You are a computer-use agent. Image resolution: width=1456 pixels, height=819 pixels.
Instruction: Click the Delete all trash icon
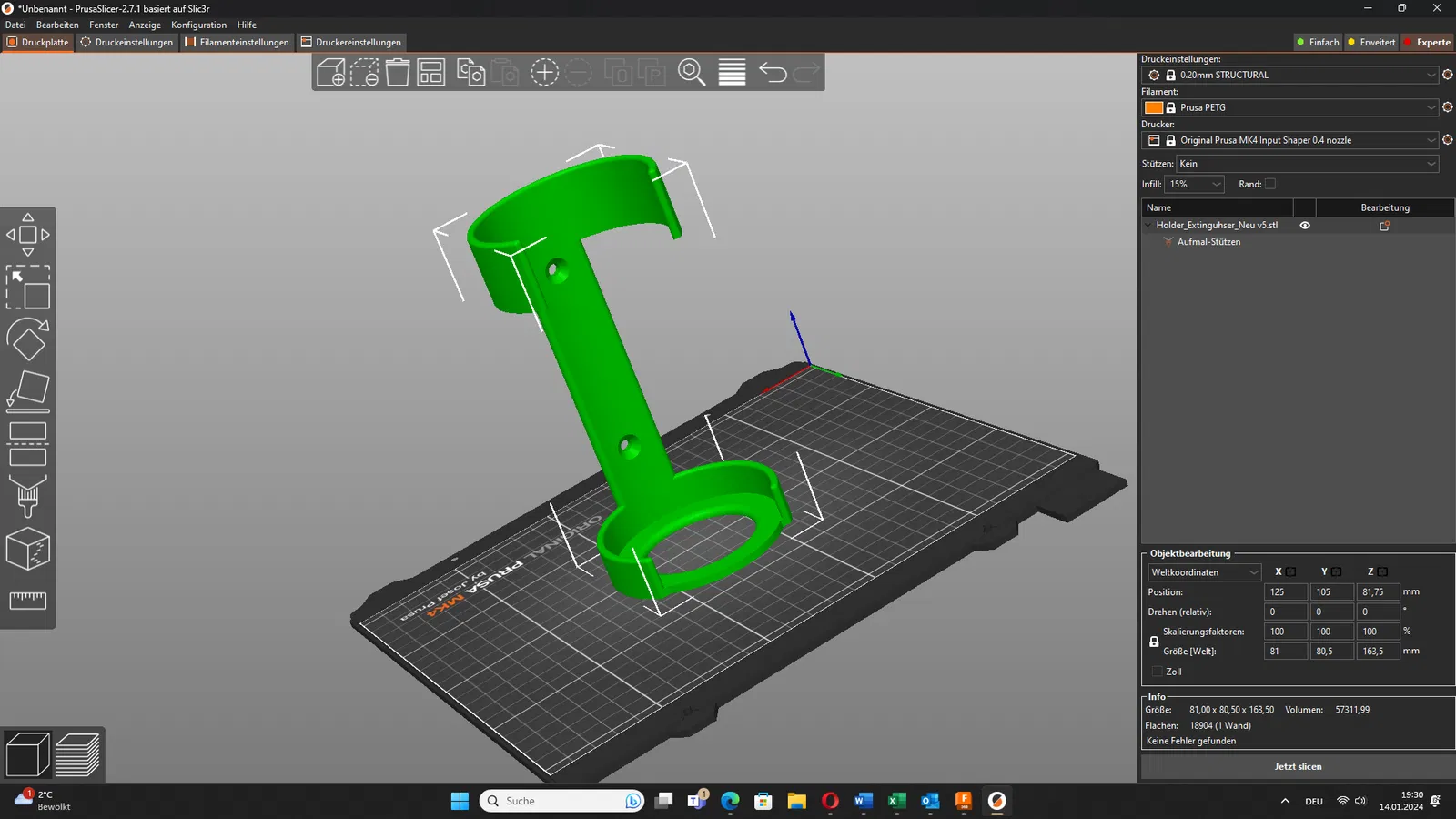(398, 72)
